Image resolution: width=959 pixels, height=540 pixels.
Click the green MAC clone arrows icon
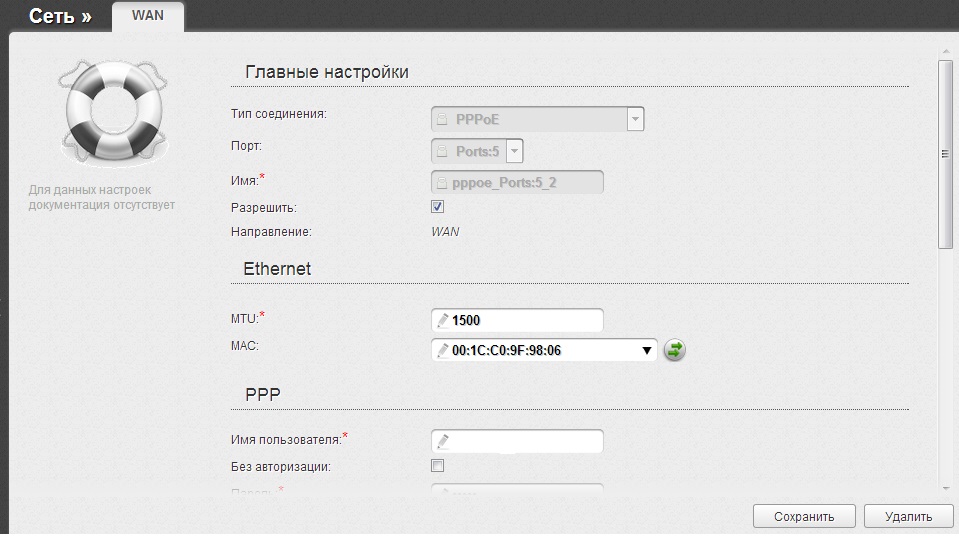(675, 350)
